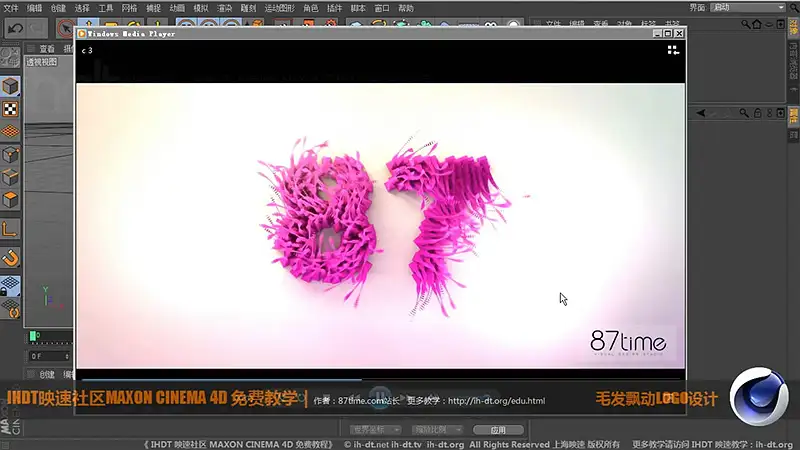Toggle the Snap magnet icon
This screenshot has width=800, height=450.
point(10,258)
